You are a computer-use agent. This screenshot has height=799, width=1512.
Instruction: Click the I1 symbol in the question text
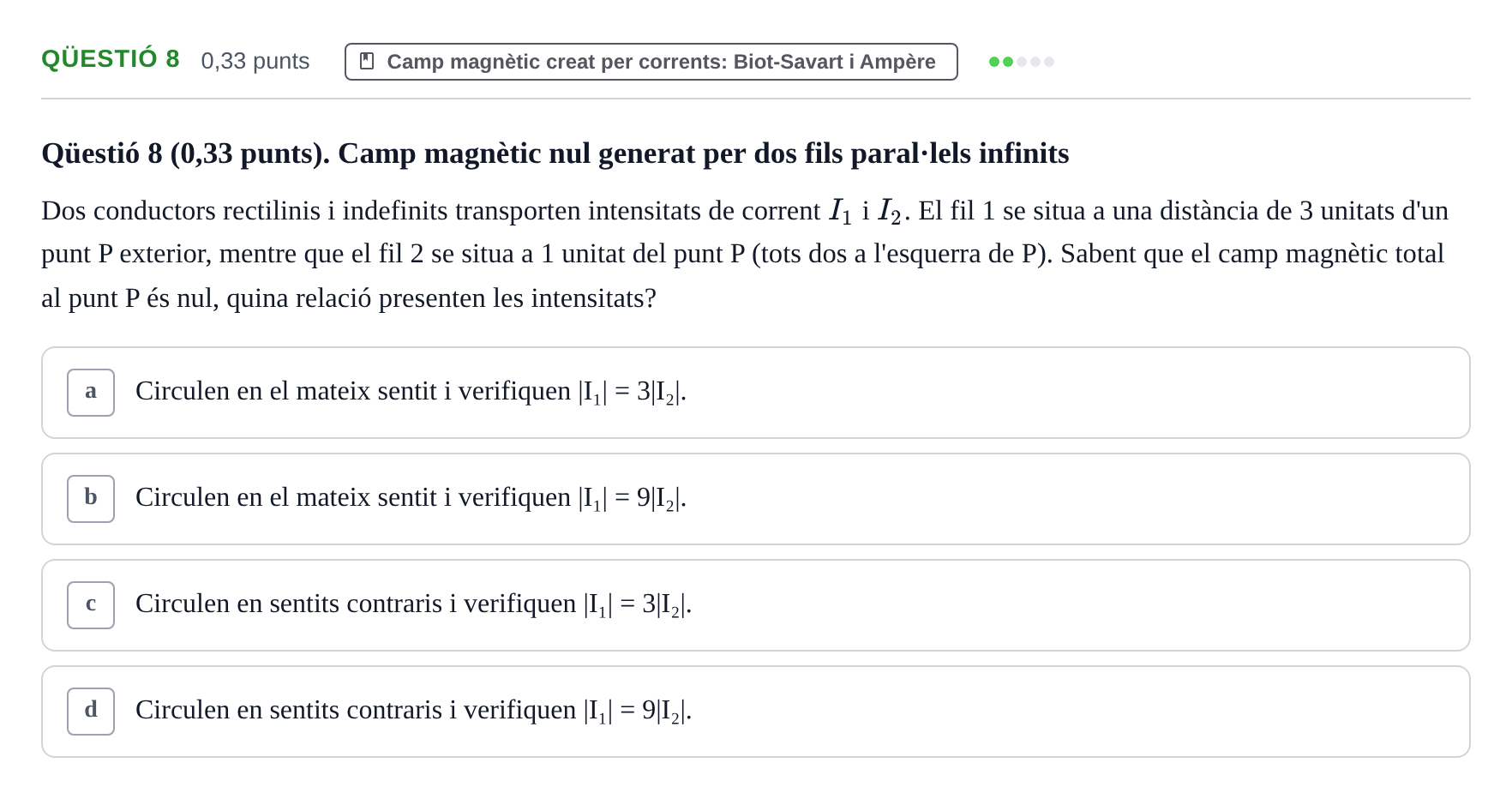[x=841, y=211]
